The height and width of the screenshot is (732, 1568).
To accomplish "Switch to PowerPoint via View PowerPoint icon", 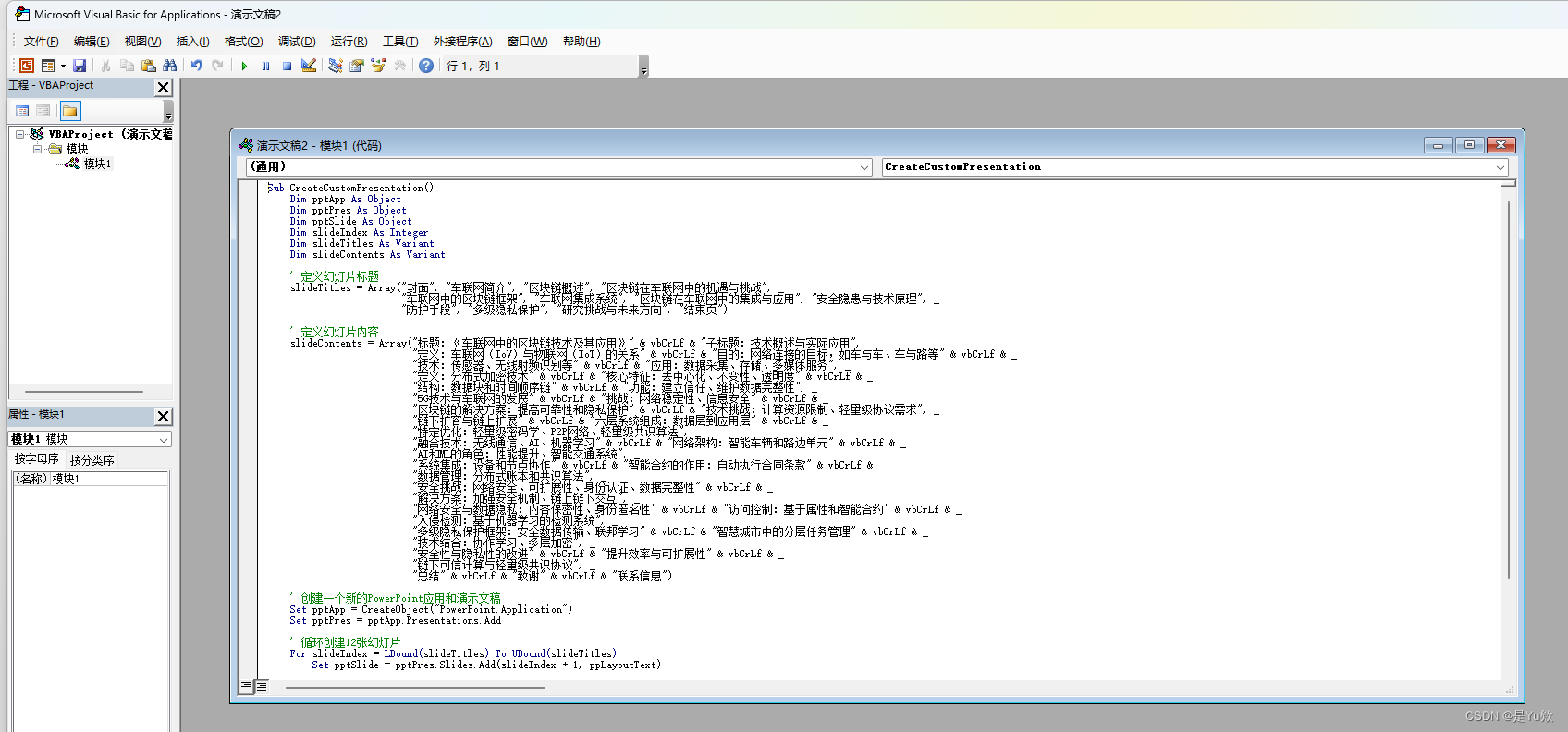I will click(27, 66).
